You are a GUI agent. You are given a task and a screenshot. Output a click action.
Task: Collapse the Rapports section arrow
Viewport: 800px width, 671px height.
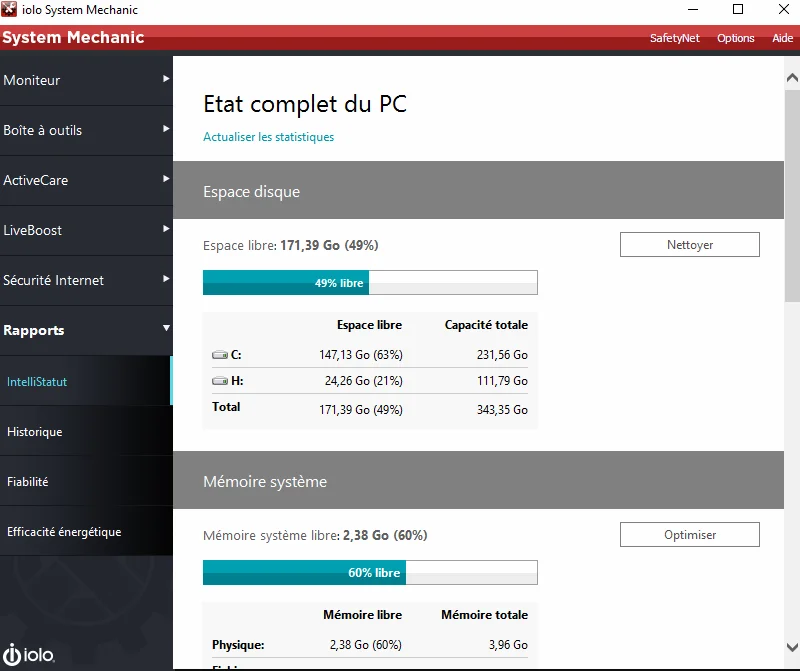pyautogui.click(x=166, y=328)
